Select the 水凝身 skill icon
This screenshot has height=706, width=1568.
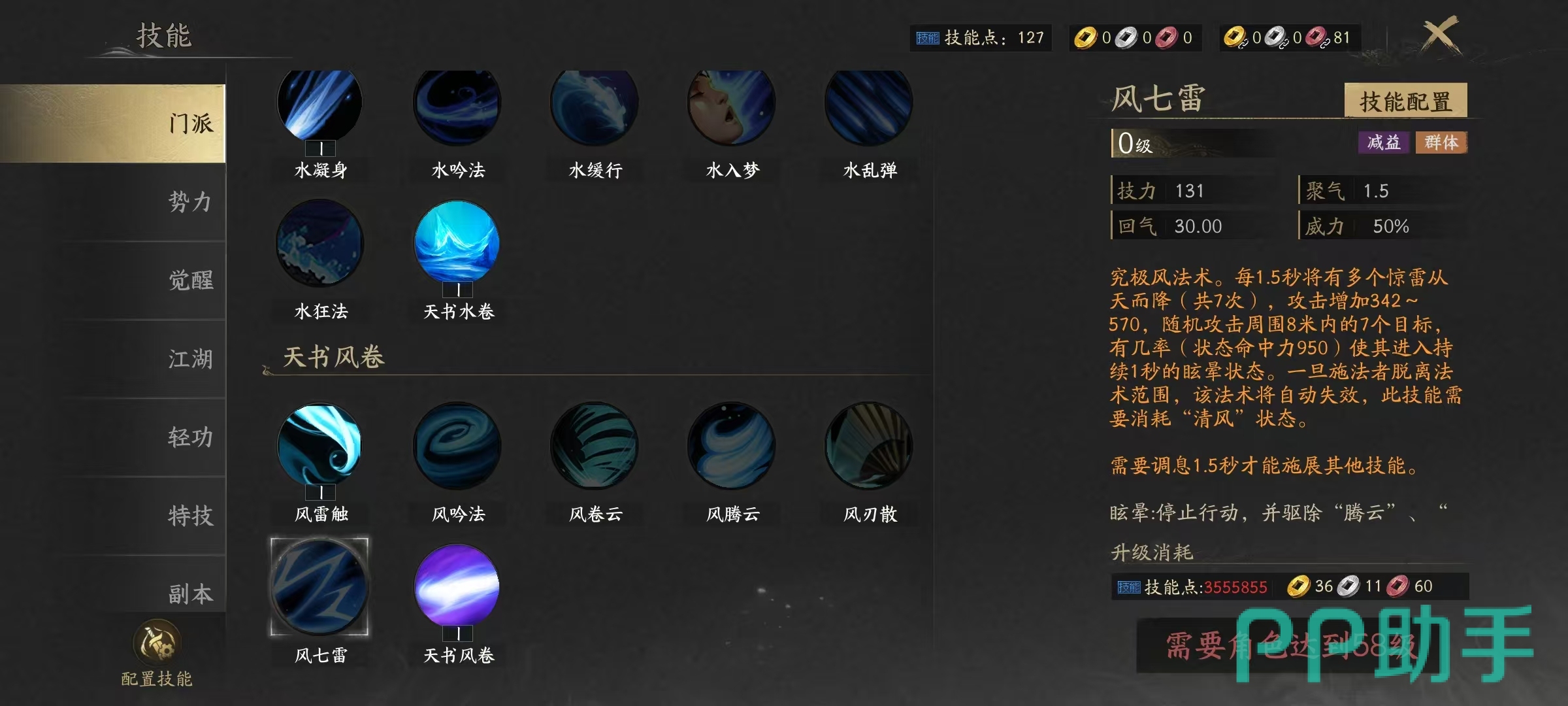pyautogui.click(x=320, y=103)
